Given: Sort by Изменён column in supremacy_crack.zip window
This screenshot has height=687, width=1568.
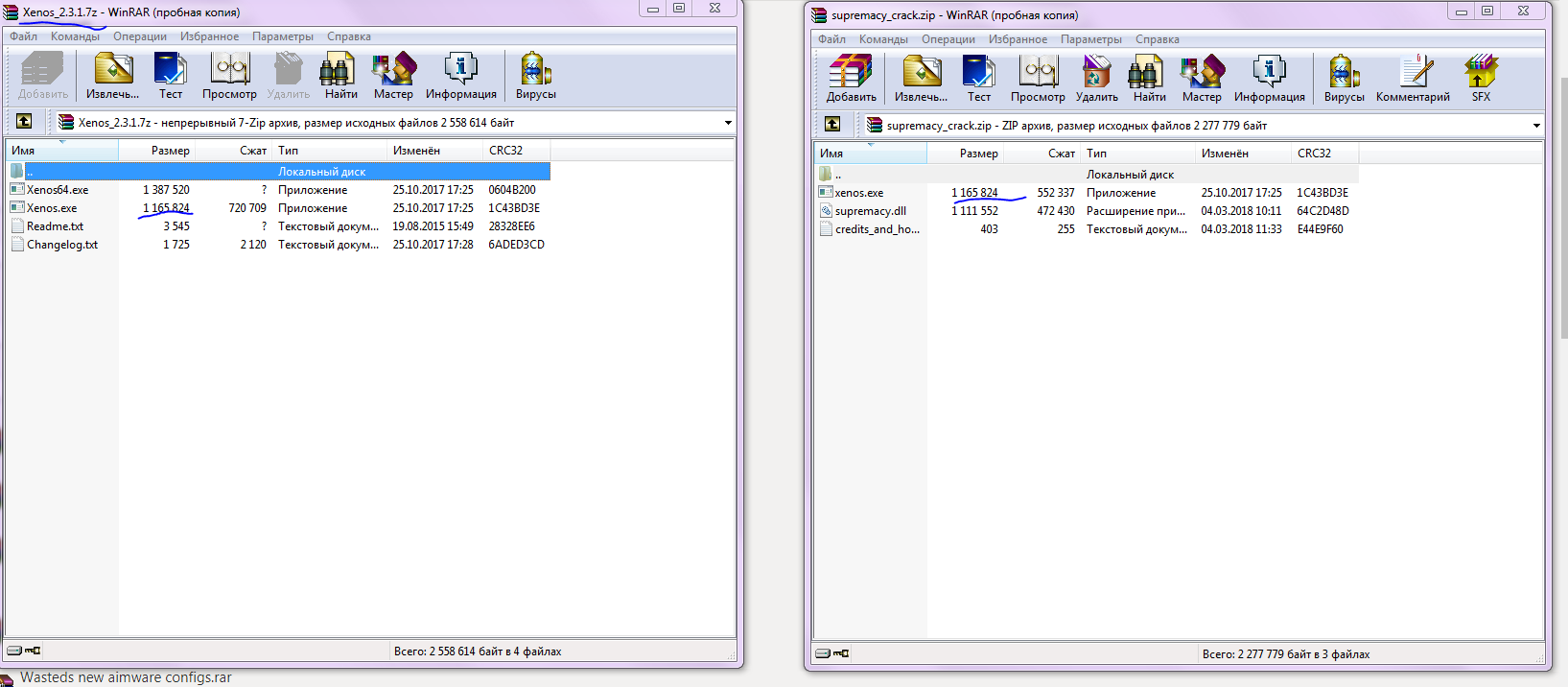Looking at the screenshot, I should click(x=1244, y=154).
